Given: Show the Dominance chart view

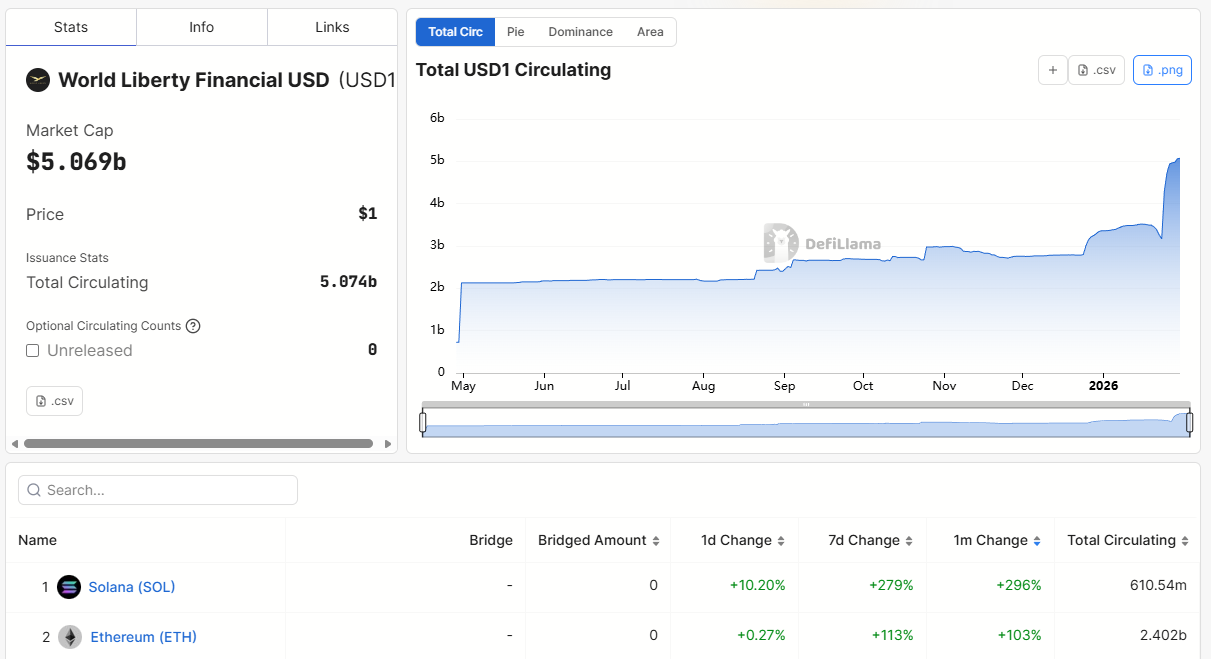Looking at the screenshot, I should (x=580, y=32).
